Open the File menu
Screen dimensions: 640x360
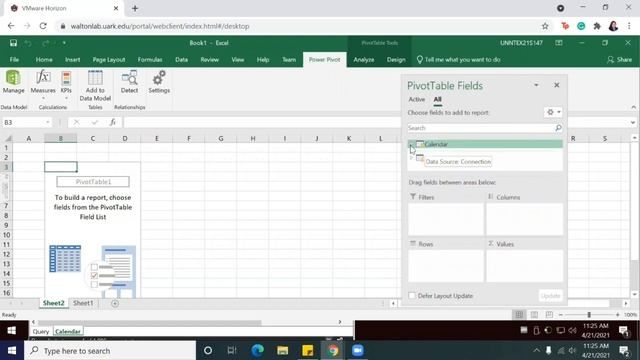click(14, 60)
